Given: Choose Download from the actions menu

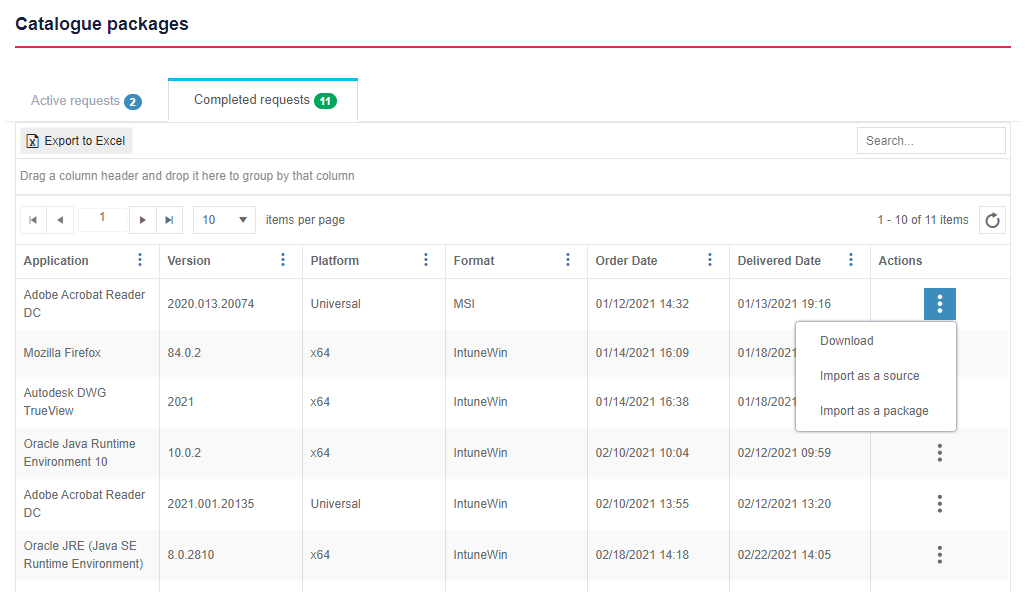Looking at the screenshot, I should [x=846, y=341].
